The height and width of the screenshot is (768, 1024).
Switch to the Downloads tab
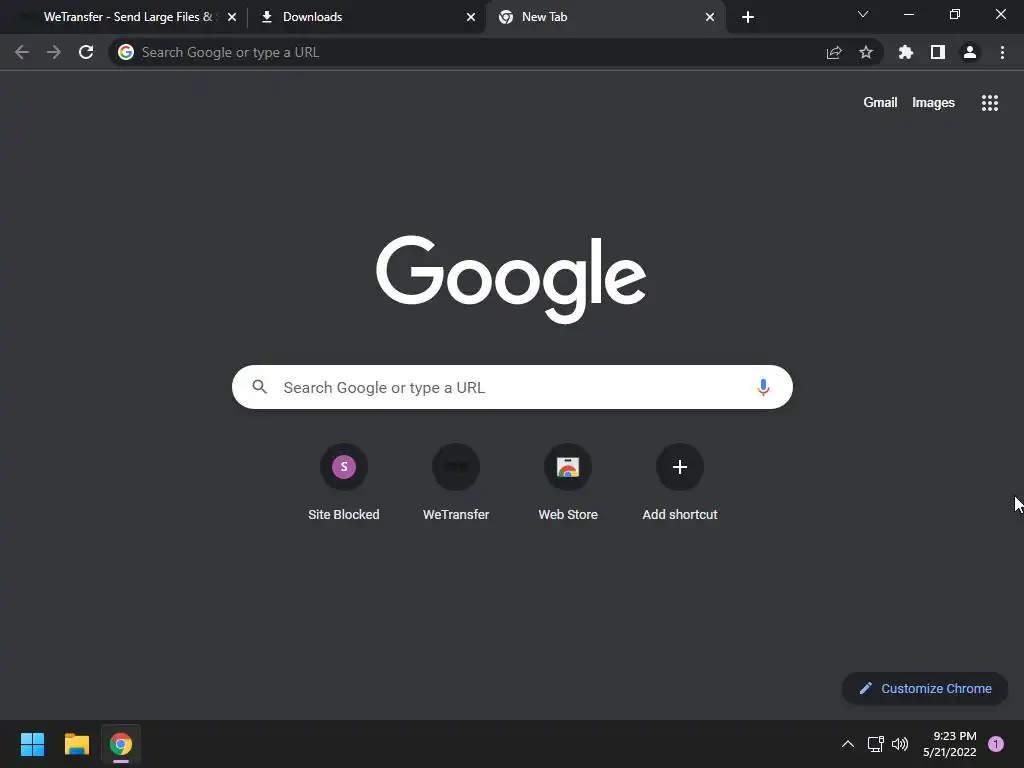tap(366, 17)
